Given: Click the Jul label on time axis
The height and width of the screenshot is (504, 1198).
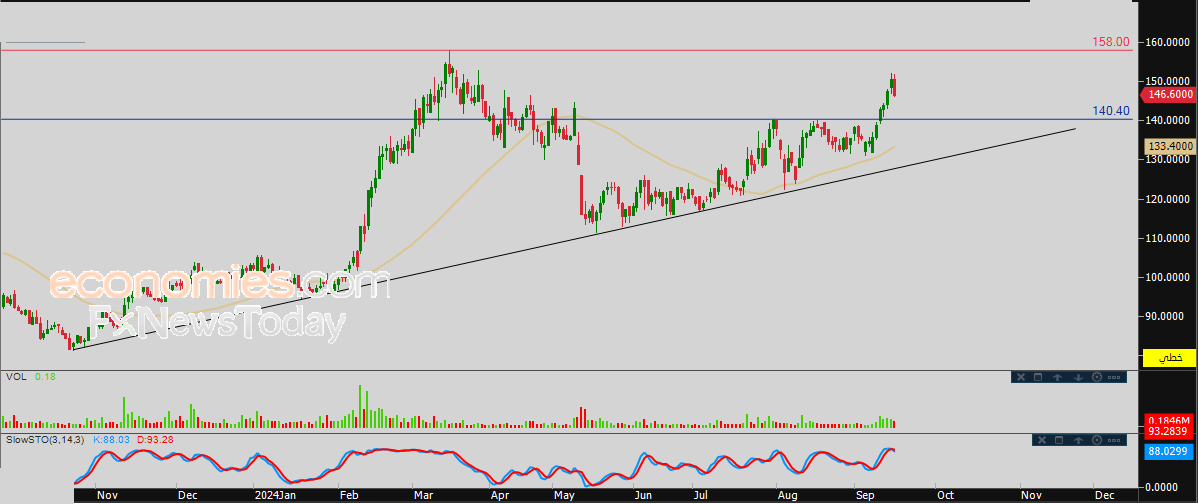Looking at the screenshot, I should click(701, 495).
